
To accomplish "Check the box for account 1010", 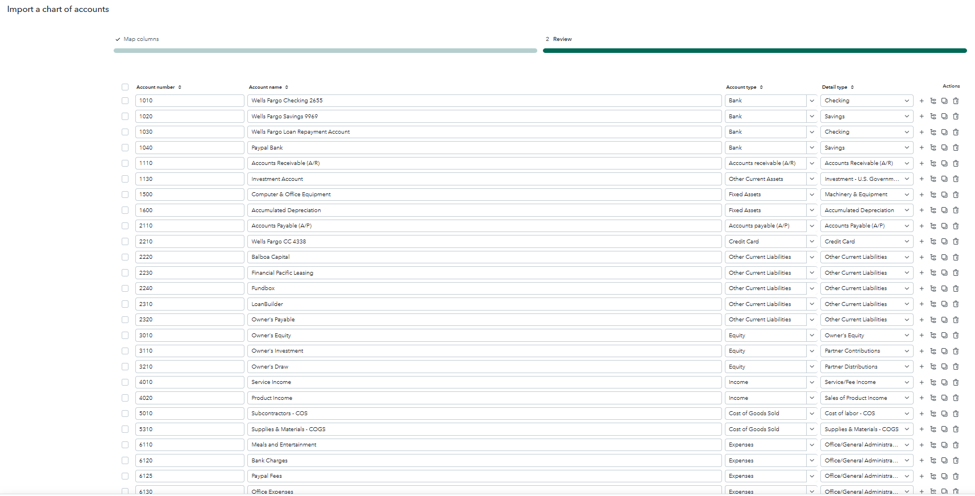I will [125, 101].
